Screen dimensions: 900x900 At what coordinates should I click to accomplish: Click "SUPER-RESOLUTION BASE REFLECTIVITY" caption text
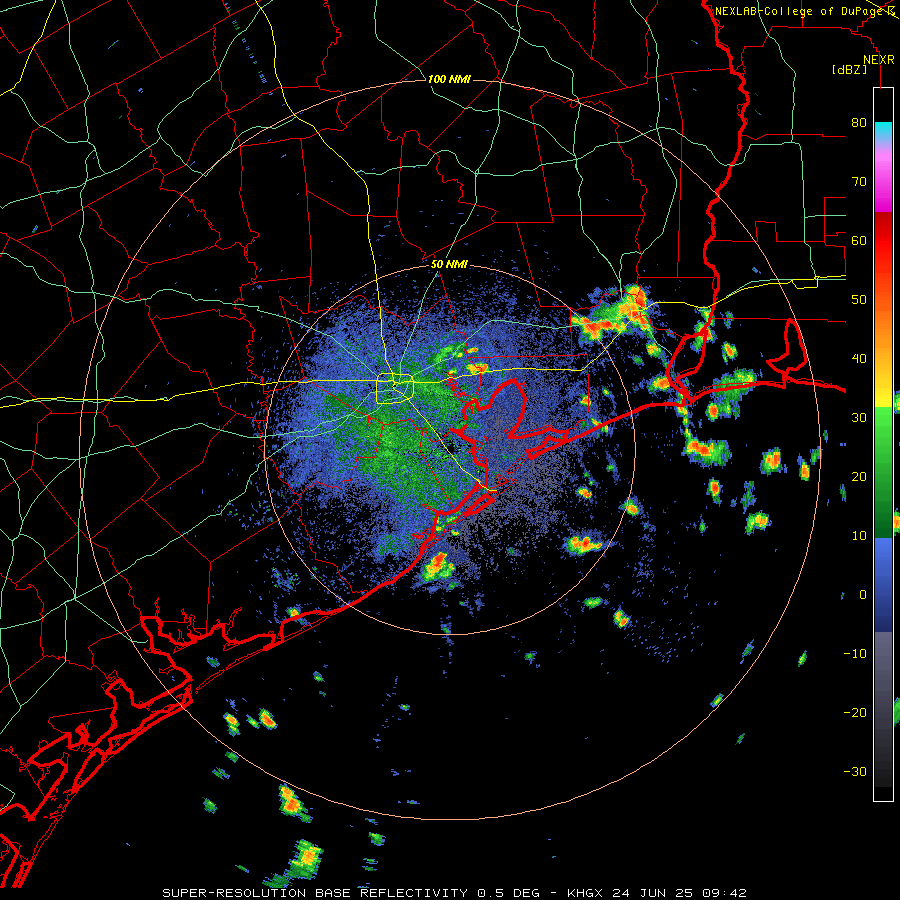click(x=315, y=893)
